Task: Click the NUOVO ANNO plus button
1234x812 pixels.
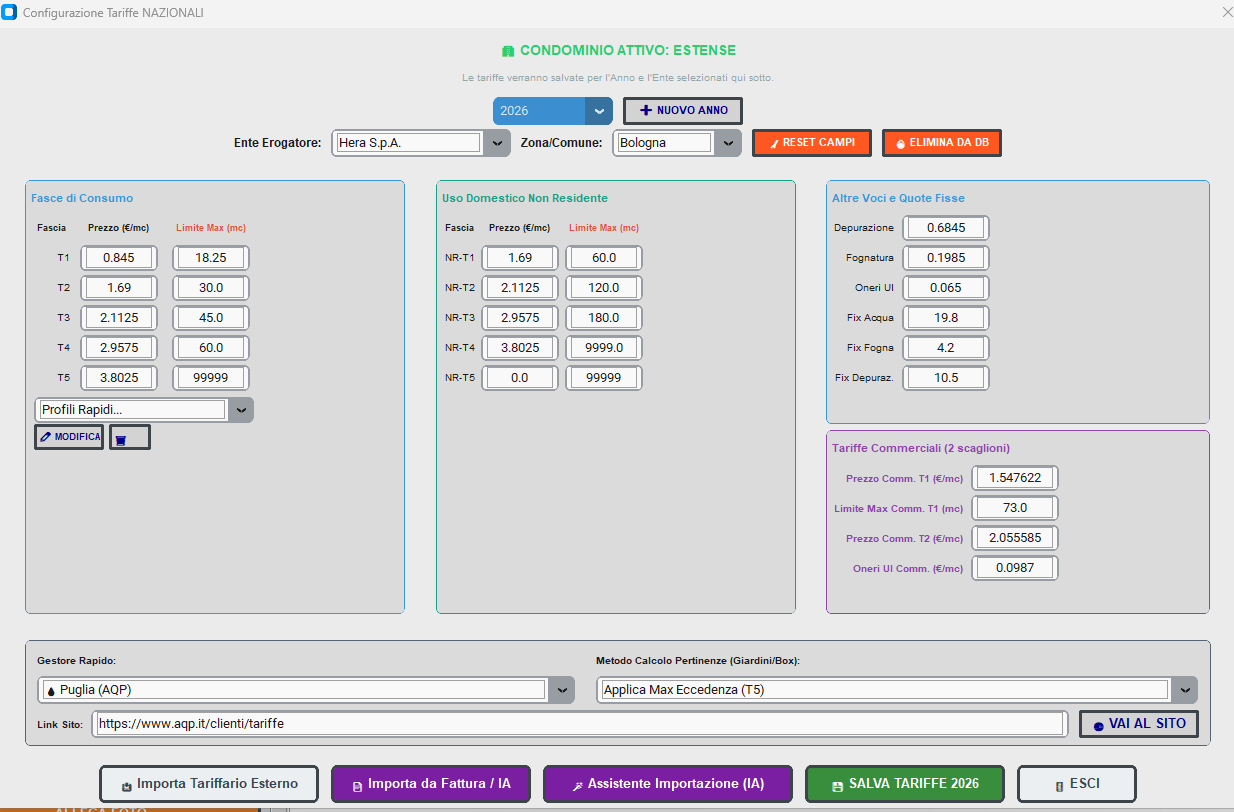Action: (683, 110)
